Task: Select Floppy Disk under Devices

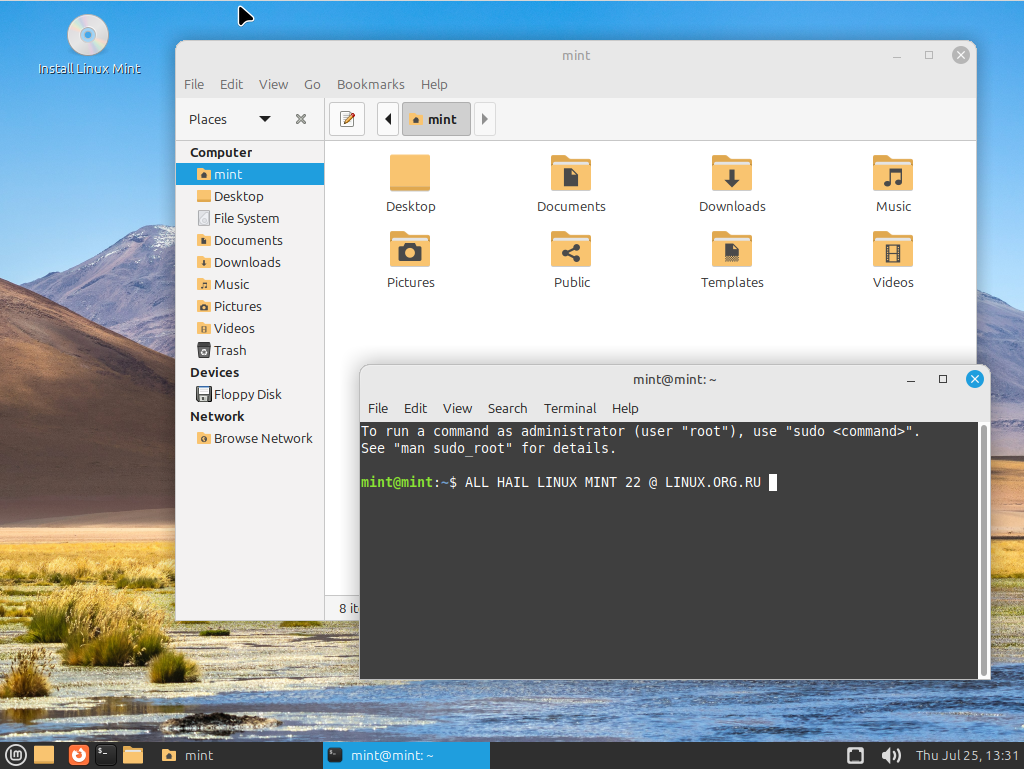Action: (x=247, y=394)
